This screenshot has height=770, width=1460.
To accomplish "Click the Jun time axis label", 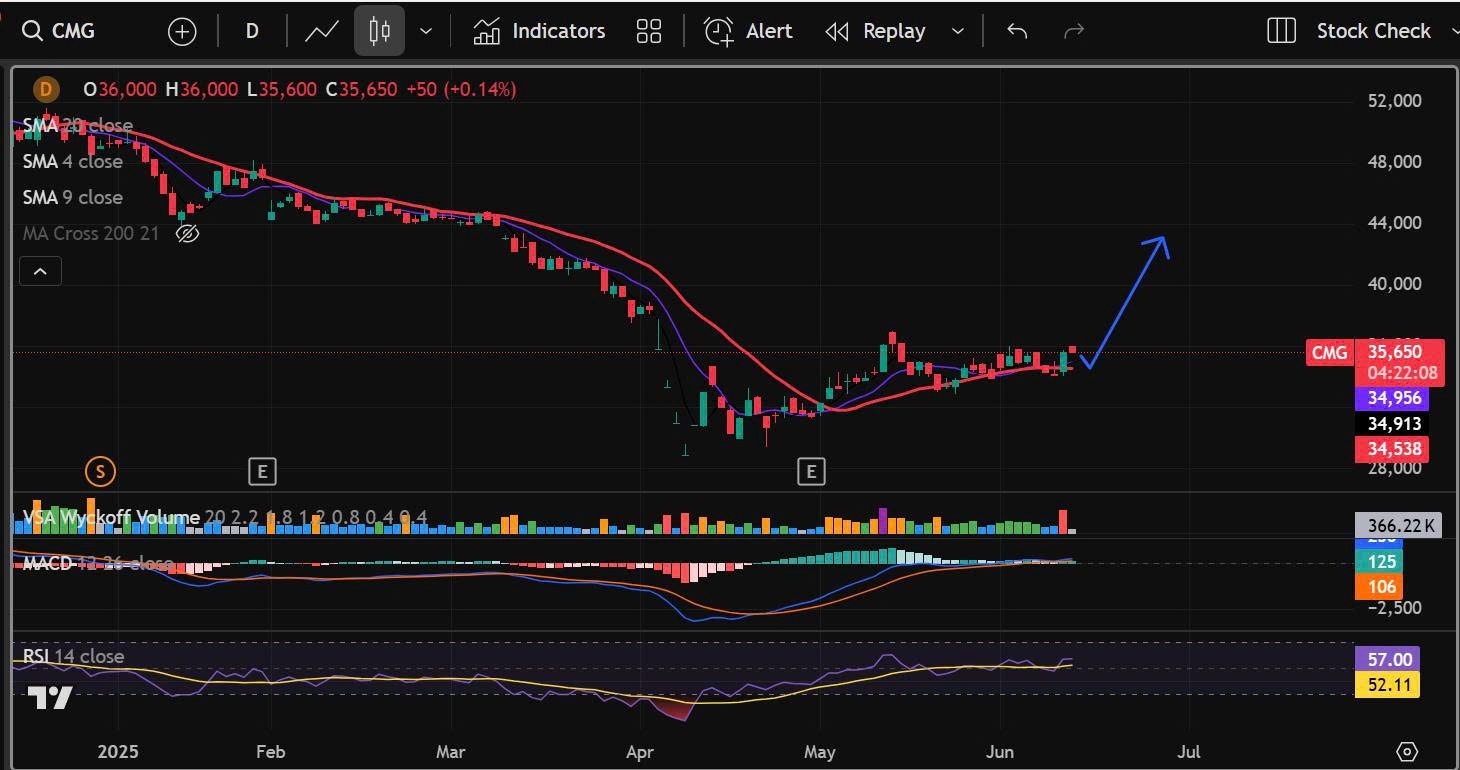I will 1000,751.
